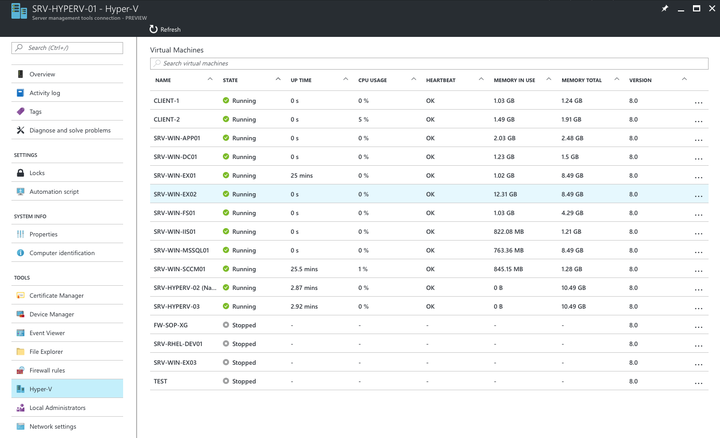
Task: Sort by the STATE column arrow
Action: pyautogui.click(x=278, y=79)
